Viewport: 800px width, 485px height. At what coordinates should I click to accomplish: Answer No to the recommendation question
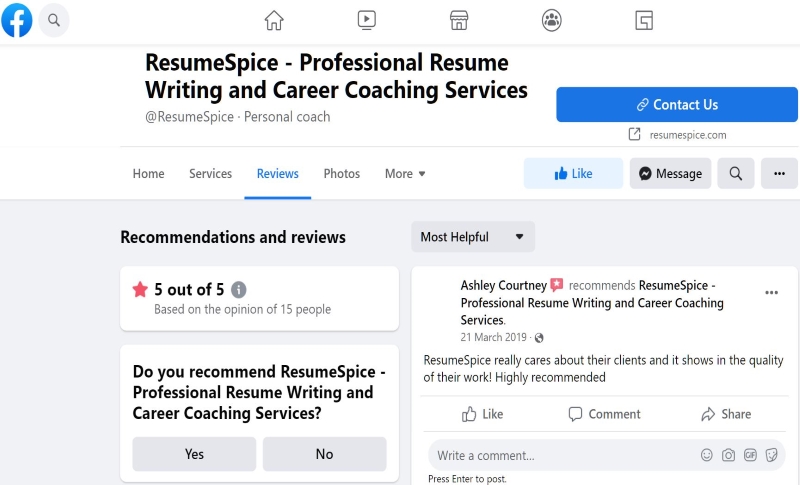pos(324,454)
